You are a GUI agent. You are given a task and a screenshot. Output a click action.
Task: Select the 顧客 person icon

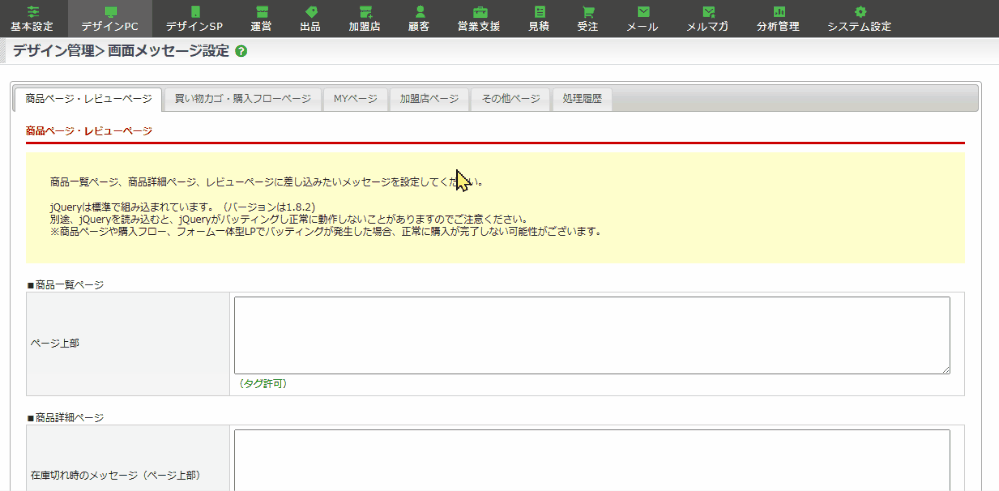click(x=420, y=11)
